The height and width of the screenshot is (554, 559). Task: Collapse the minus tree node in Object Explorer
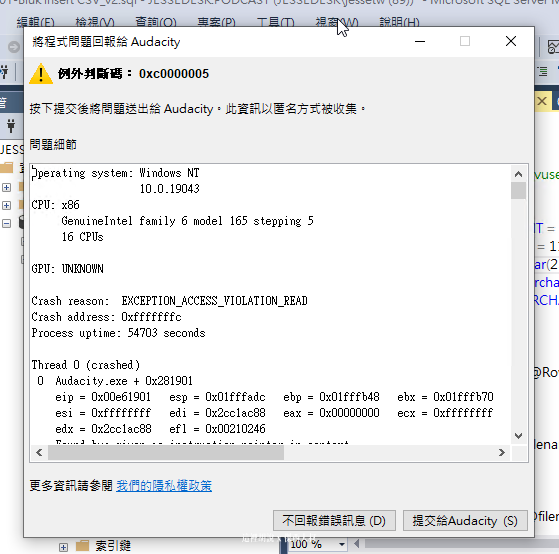[x=6, y=224]
